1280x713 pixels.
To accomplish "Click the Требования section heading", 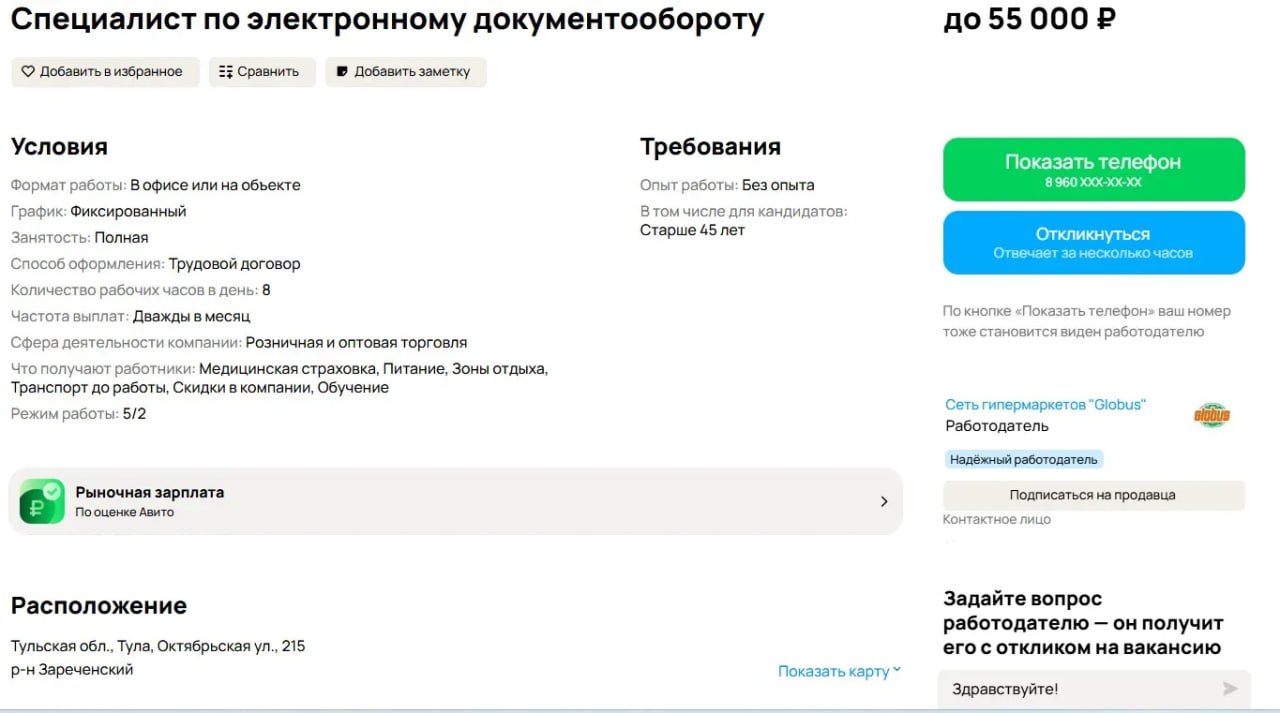I will [x=710, y=147].
